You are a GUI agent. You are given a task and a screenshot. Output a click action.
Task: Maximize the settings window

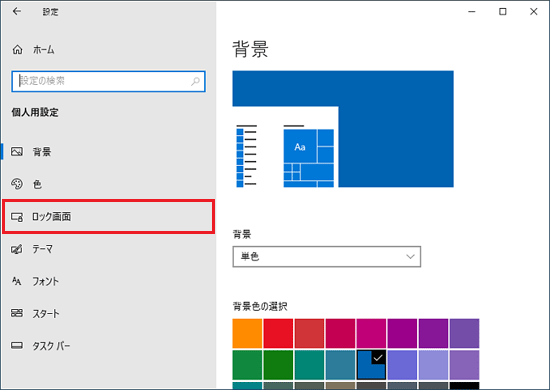coord(503,12)
